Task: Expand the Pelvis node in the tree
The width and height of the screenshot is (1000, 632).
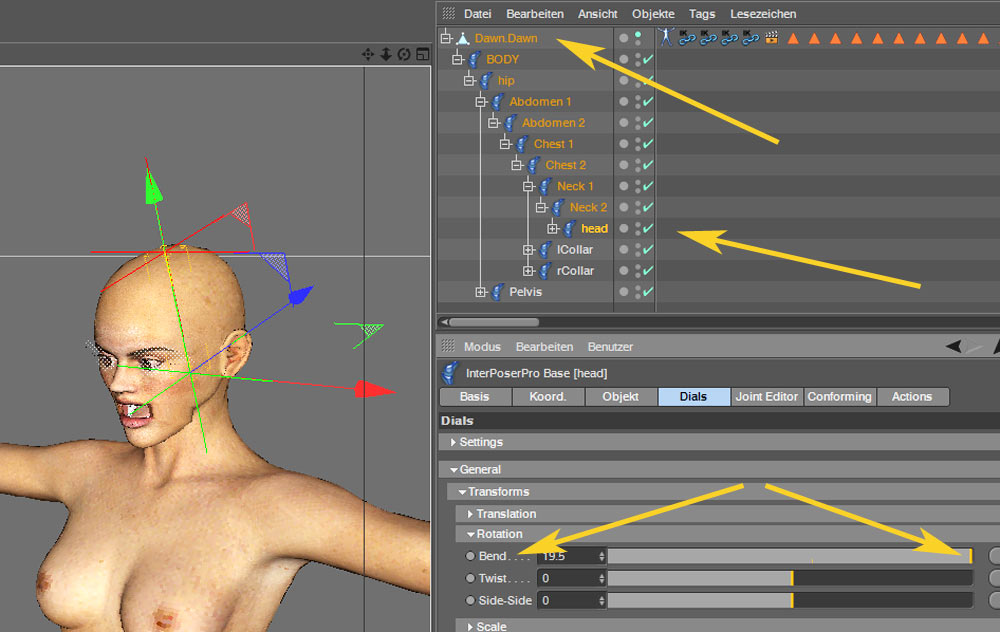Action: click(x=482, y=292)
